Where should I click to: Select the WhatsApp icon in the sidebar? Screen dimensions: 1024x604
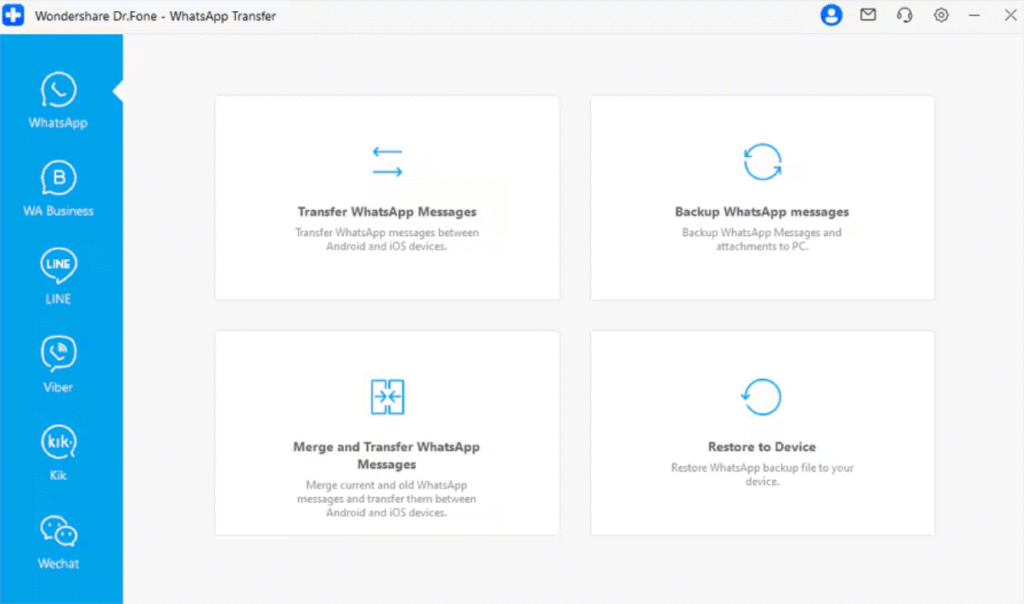[x=58, y=88]
